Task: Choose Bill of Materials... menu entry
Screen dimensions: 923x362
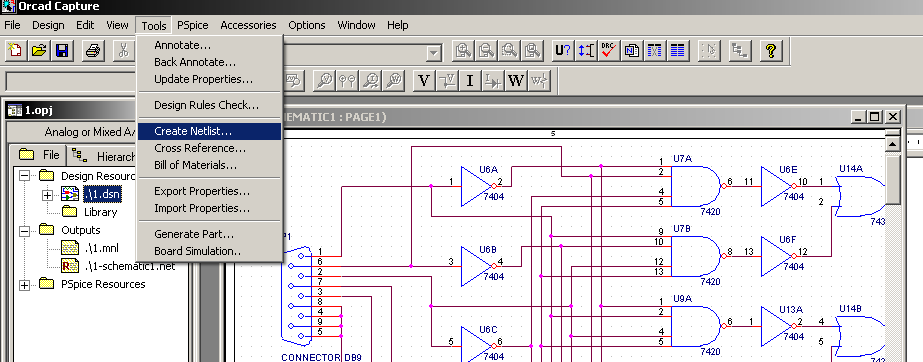Action: pyautogui.click(x=209, y=165)
